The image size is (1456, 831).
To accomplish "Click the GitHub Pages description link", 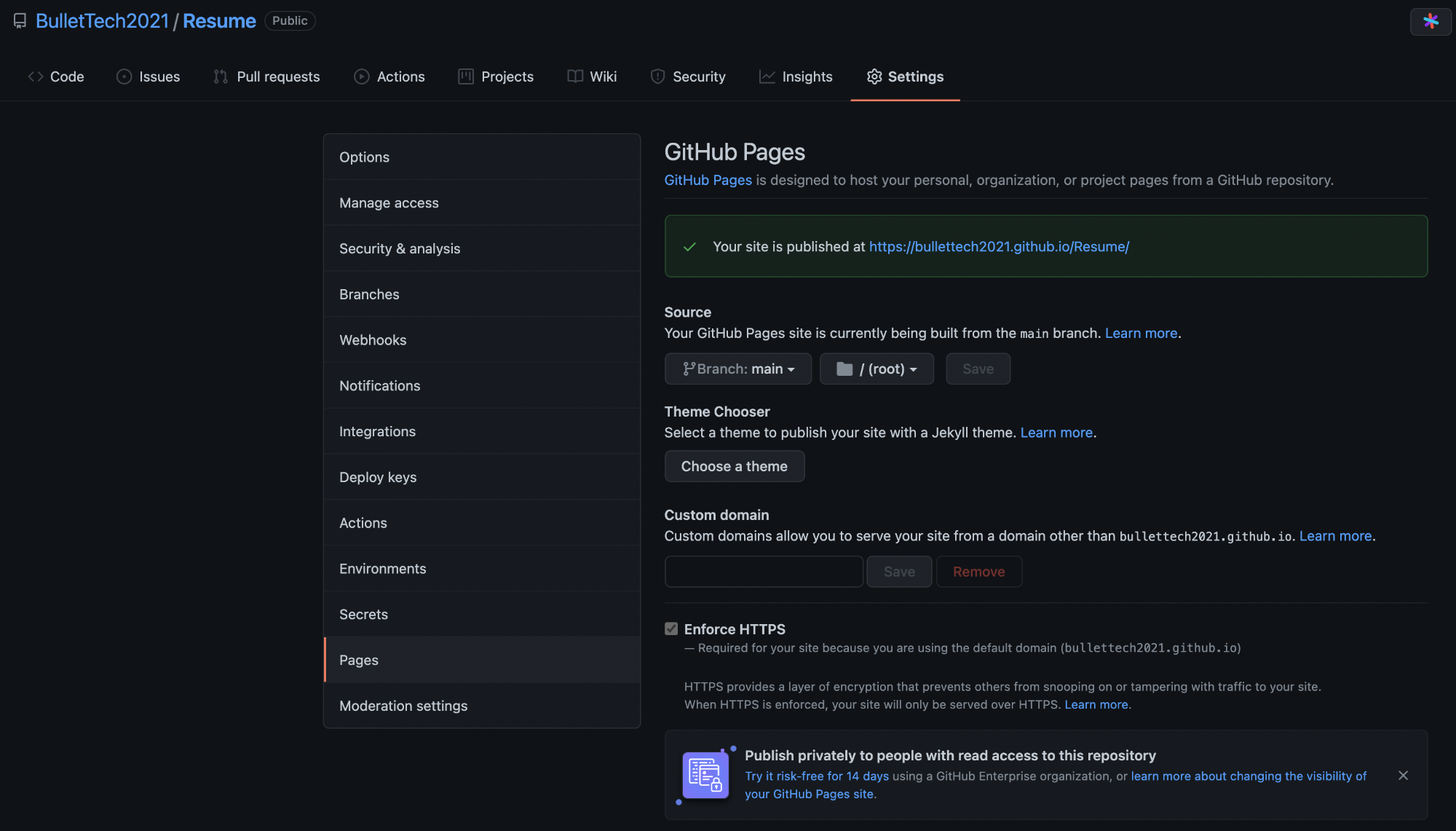I will click(708, 180).
